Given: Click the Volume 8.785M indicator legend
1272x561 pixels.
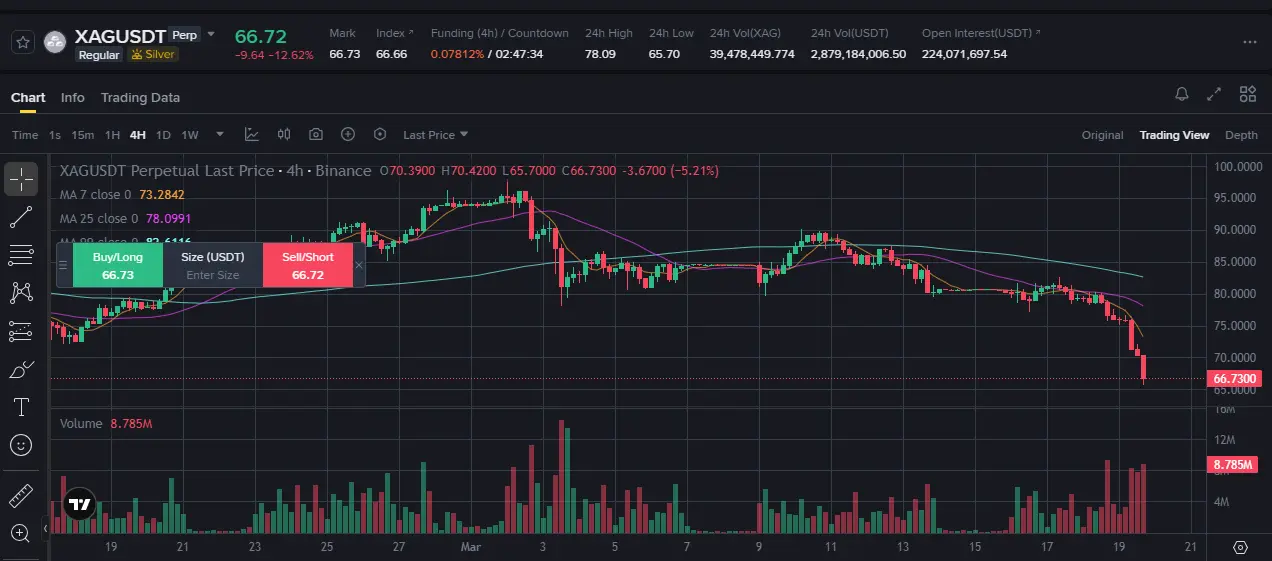Looking at the screenshot, I should (105, 424).
